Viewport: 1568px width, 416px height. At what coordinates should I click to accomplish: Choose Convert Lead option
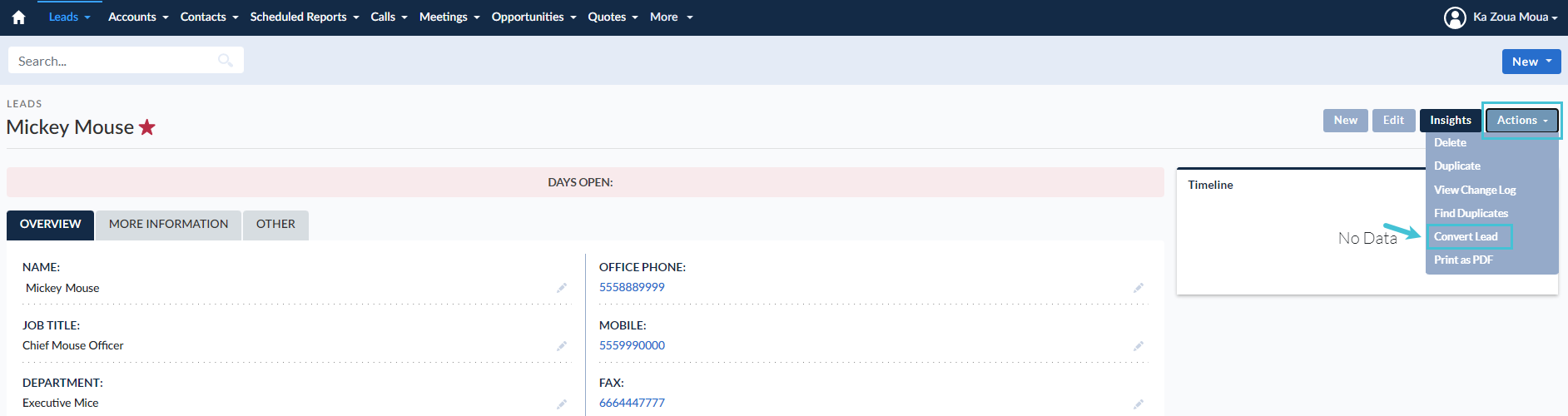(x=1466, y=236)
